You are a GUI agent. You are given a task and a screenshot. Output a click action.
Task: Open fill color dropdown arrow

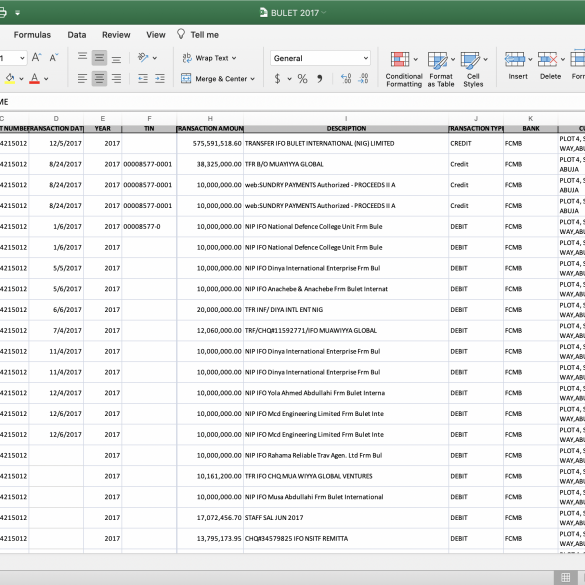coord(21,79)
